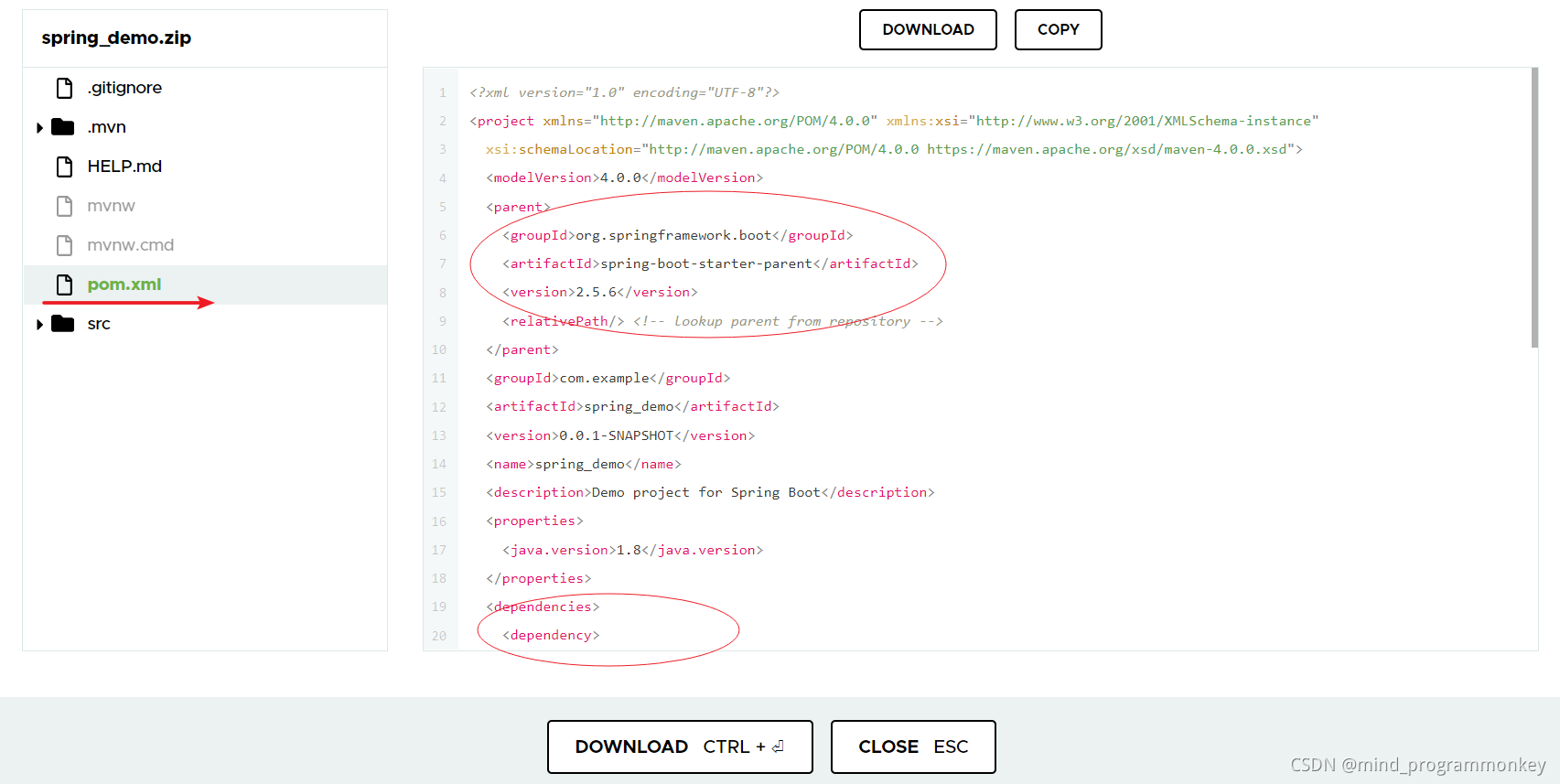This screenshot has height=784, width=1560.
Task: Click the src folder icon
Action: [62, 323]
